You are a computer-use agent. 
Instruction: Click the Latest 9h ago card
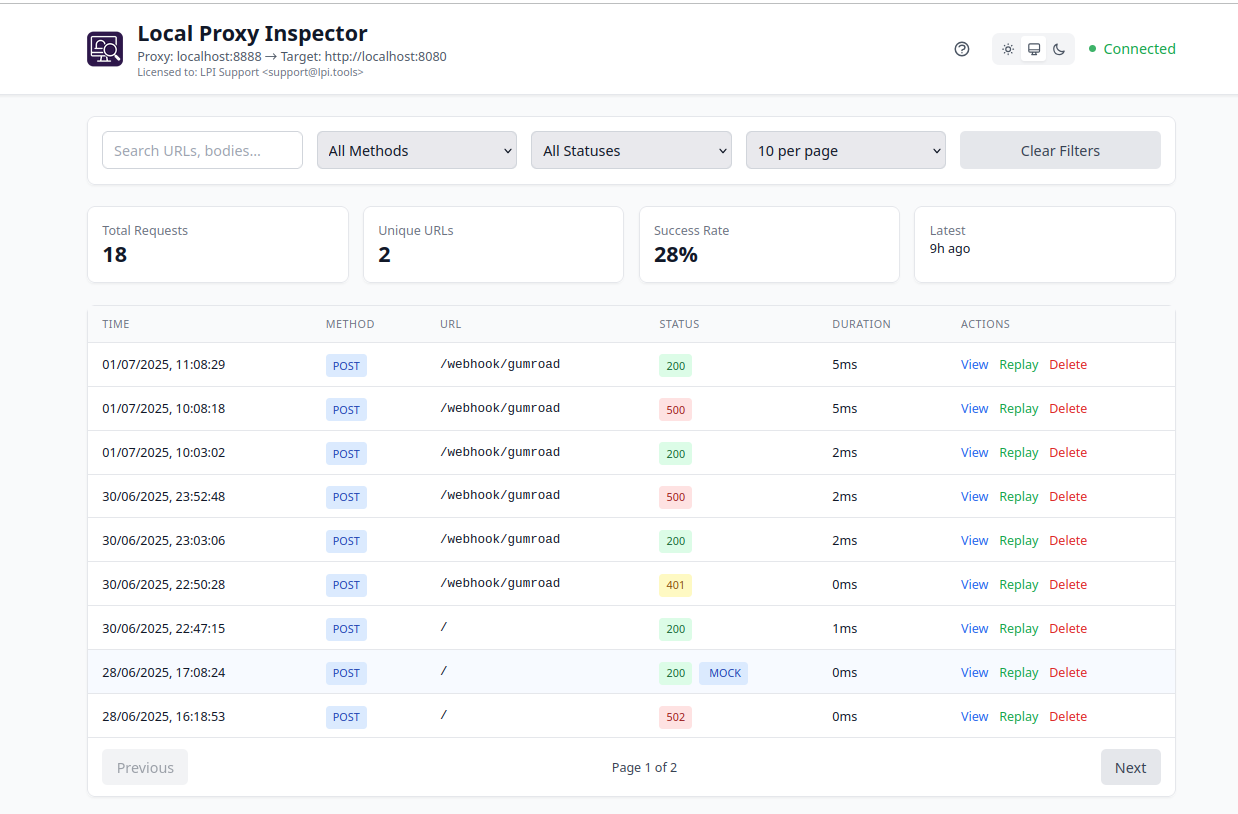pyautogui.click(x=1045, y=244)
